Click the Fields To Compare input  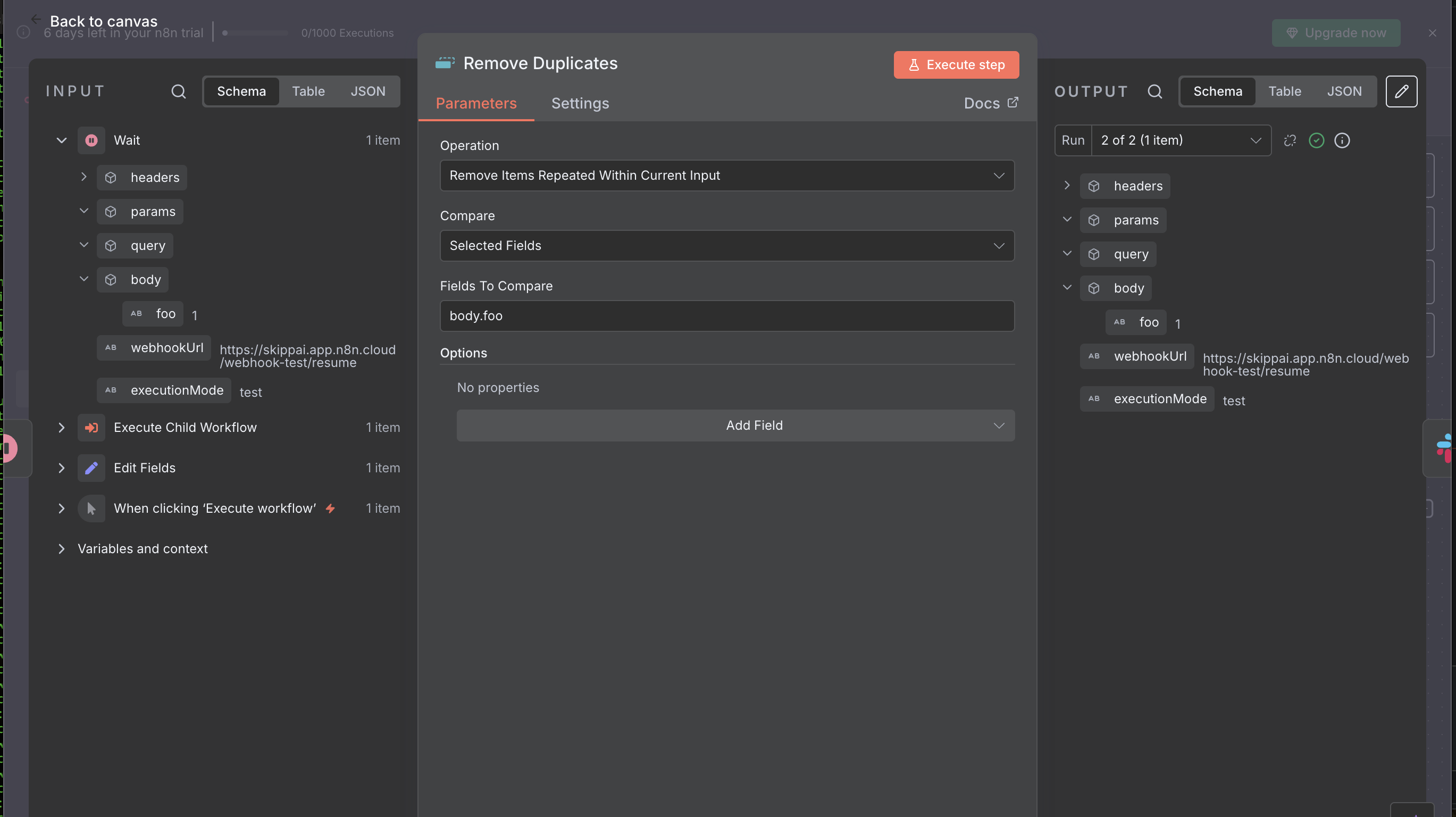point(727,315)
